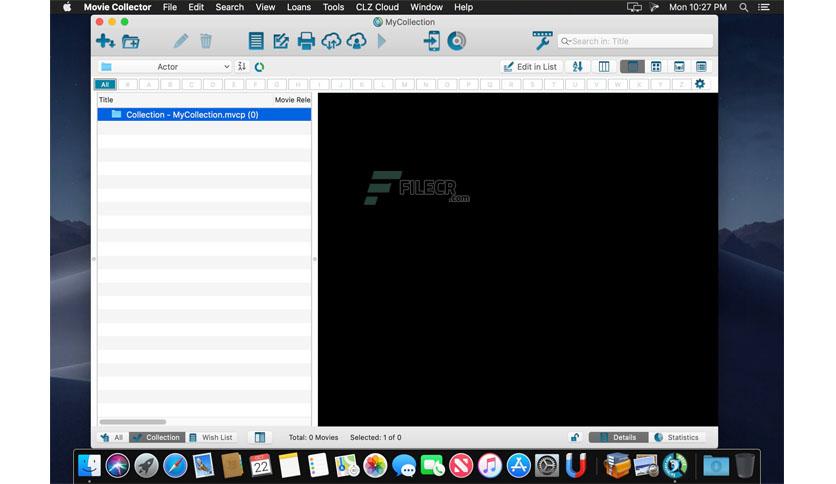Switch to the Details panel
The image size is (836, 484).
618,437
